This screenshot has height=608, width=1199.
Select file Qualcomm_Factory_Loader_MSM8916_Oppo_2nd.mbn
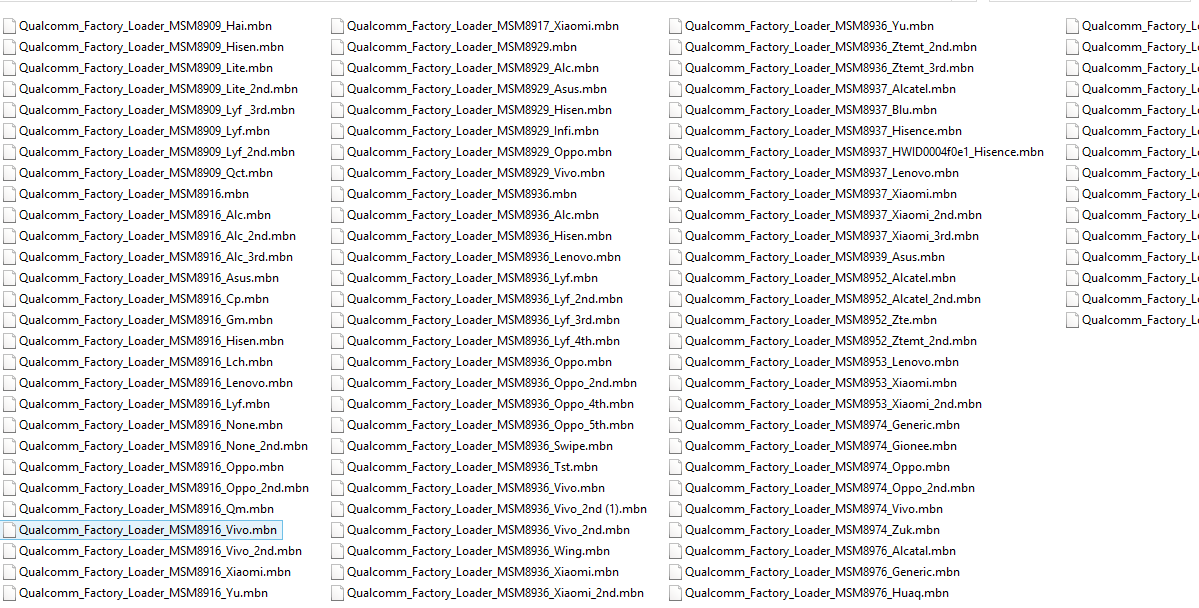164,487
